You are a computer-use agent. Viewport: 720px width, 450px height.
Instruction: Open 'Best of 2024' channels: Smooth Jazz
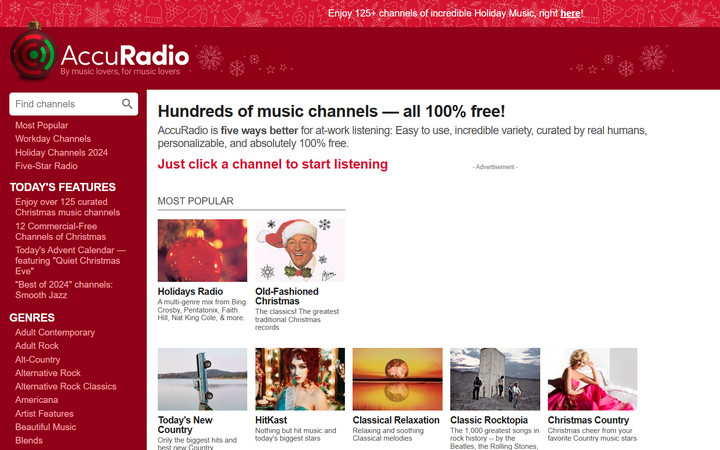coord(64,290)
